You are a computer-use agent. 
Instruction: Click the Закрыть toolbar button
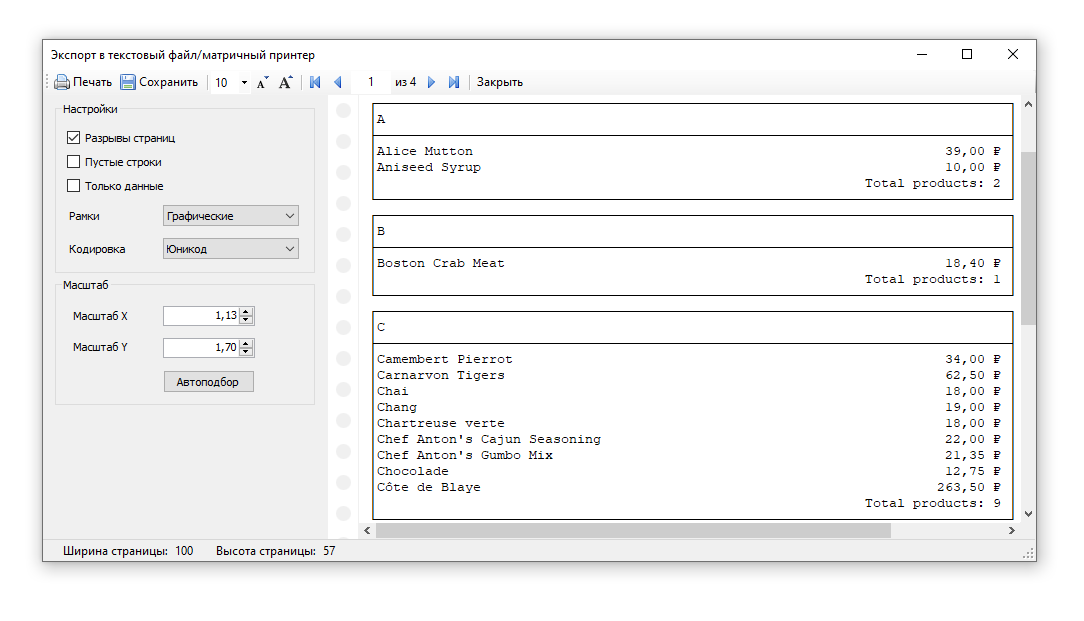[500, 82]
